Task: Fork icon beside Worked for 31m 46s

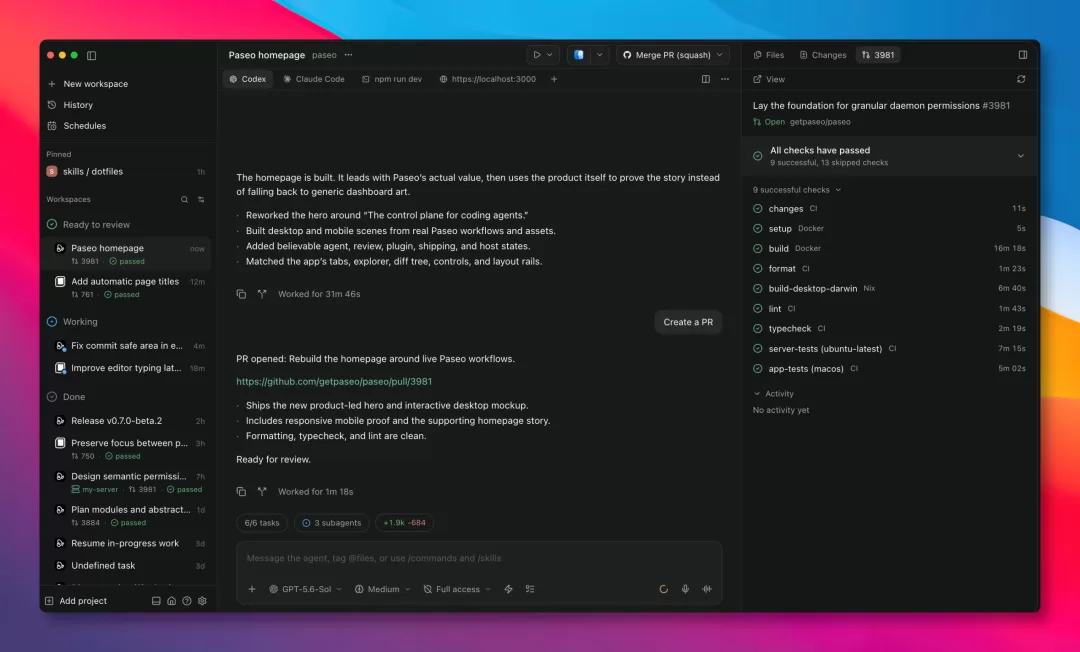Action: (262, 294)
